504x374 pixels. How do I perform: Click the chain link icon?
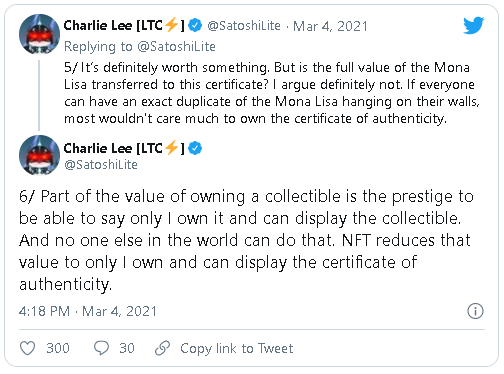point(163,348)
